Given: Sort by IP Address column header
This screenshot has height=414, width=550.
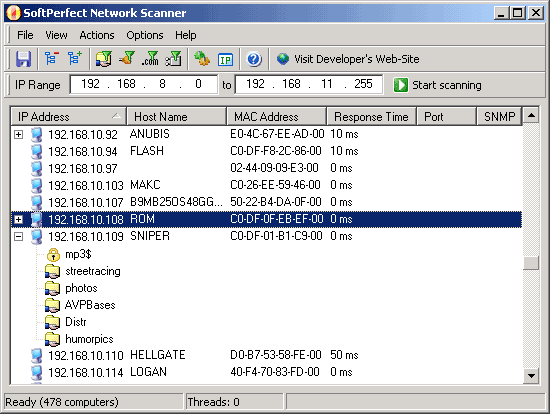Looking at the screenshot, I should click(x=68, y=116).
